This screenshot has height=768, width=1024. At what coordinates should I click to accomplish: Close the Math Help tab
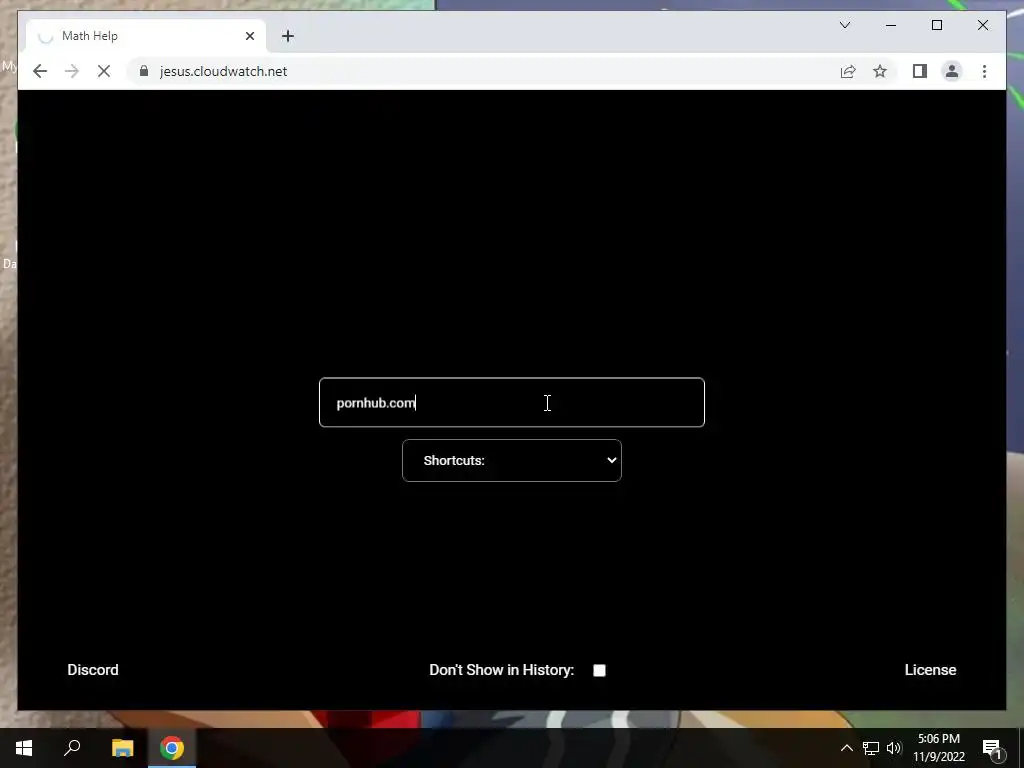point(250,36)
